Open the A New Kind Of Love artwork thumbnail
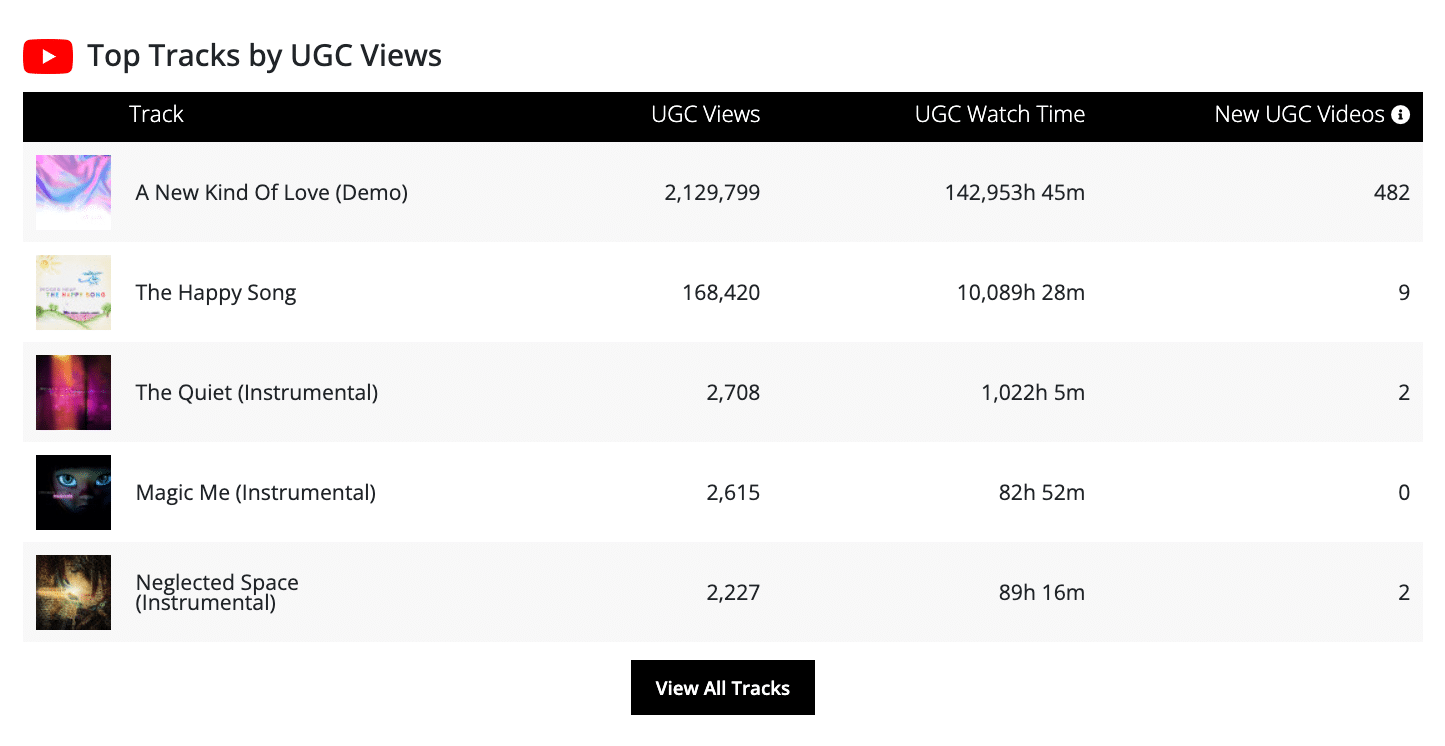Image resolution: width=1445 pixels, height=746 pixels. (73, 192)
